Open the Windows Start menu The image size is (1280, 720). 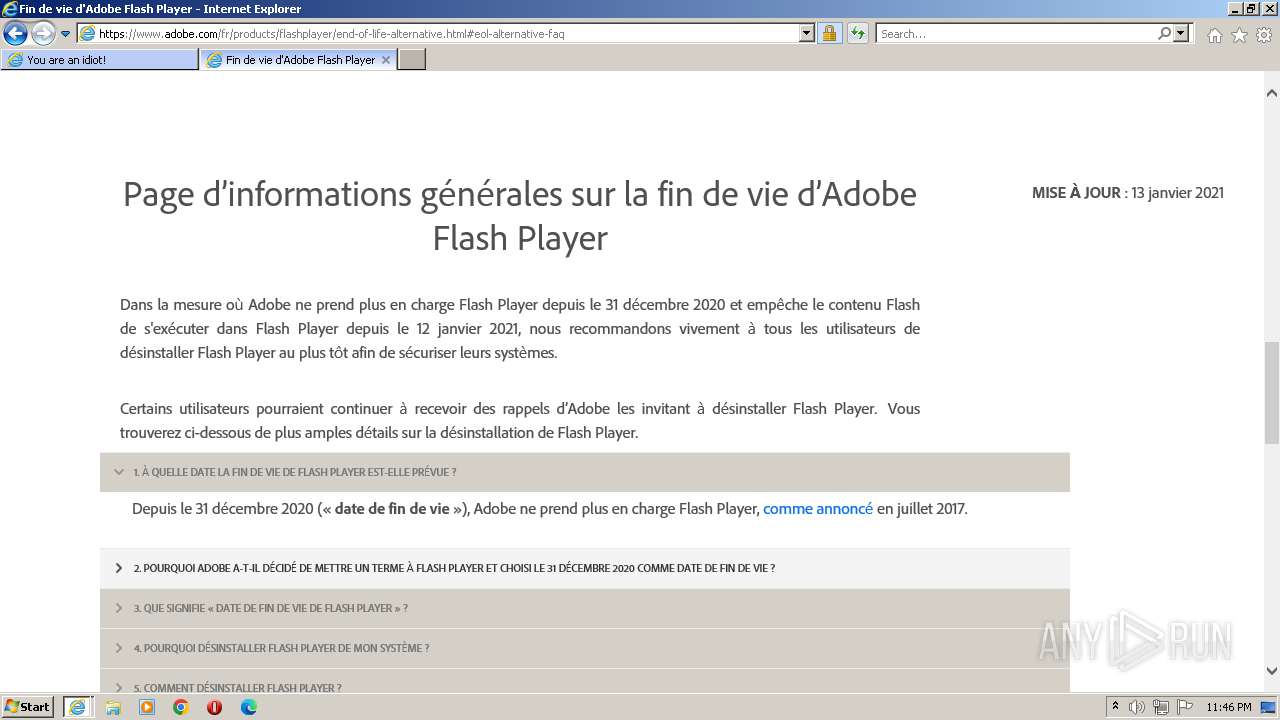click(x=27, y=707)
